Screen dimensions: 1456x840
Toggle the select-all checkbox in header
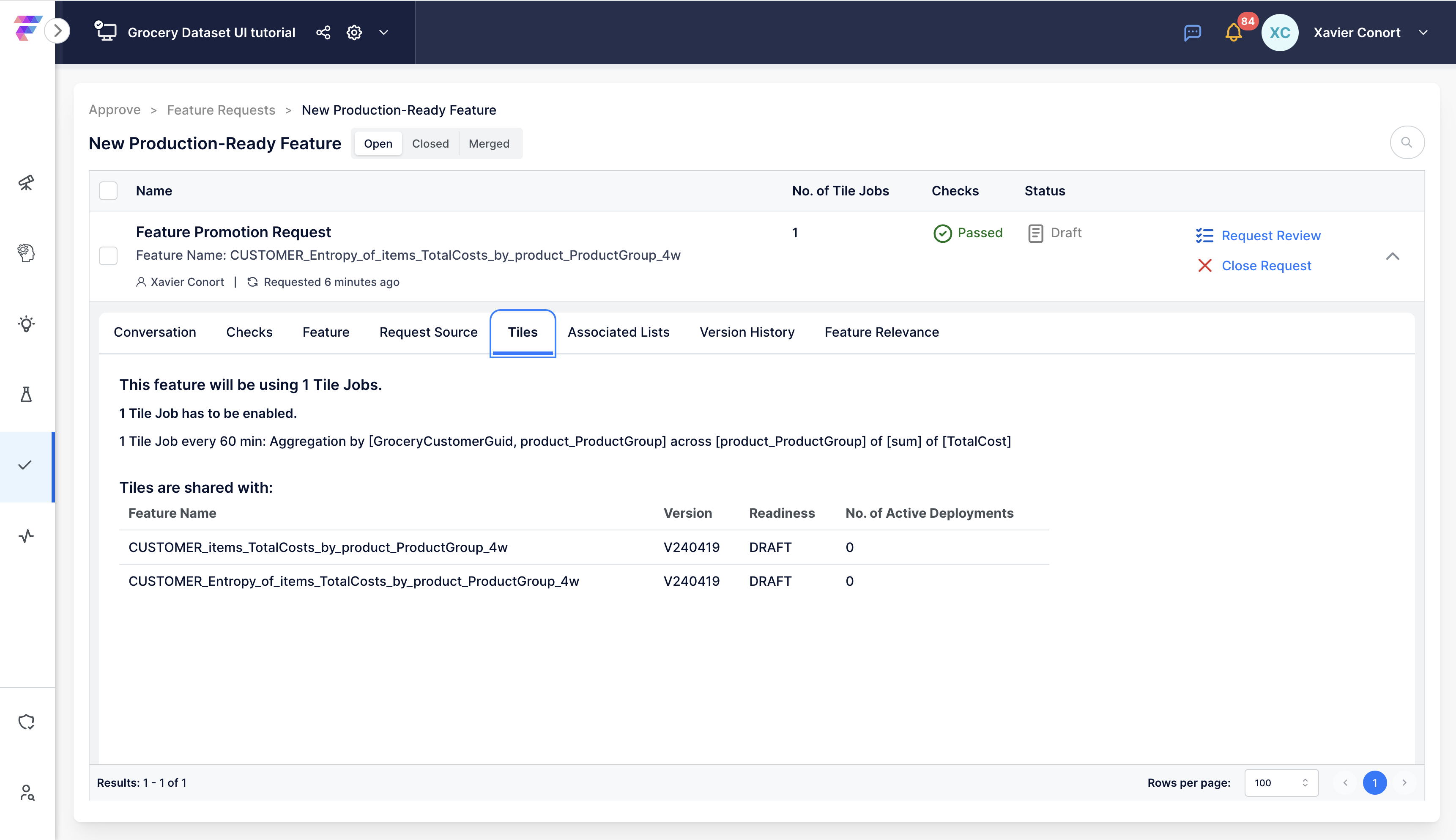pyautogui.click(x=108, y=191)
